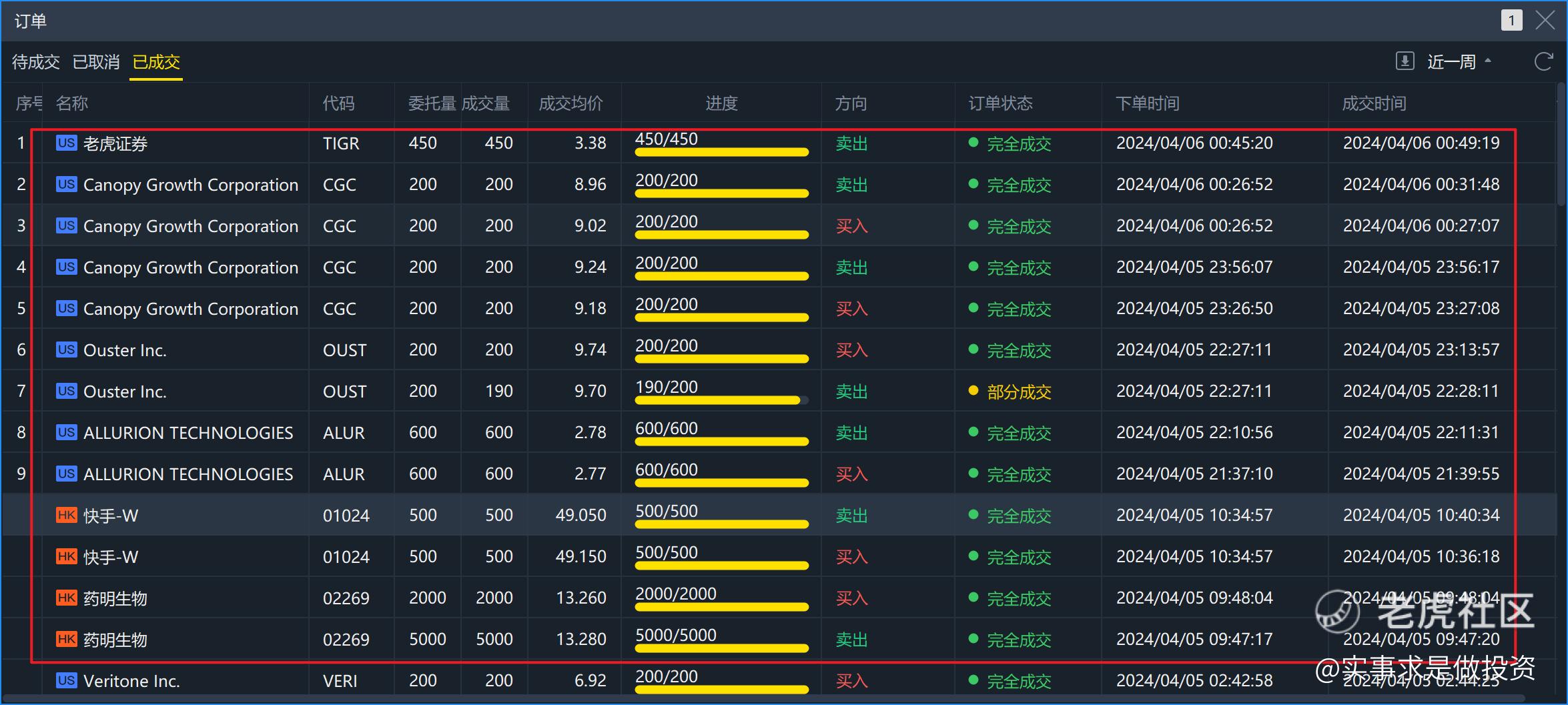Click order time 2024/04/05 21:37:10

coord(1194,474)
